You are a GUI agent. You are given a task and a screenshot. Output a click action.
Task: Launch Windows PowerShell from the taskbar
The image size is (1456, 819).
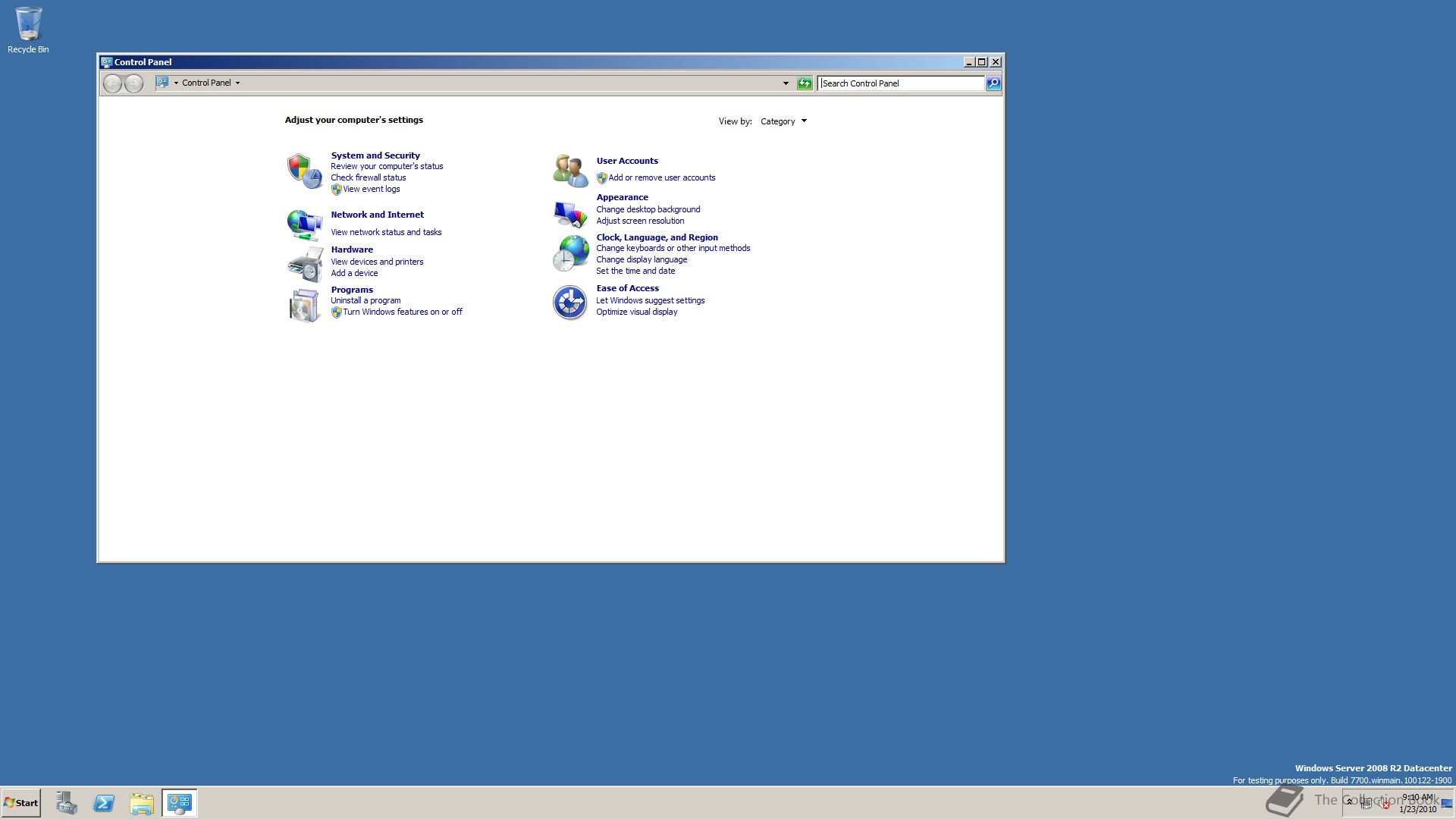[104, 803]
